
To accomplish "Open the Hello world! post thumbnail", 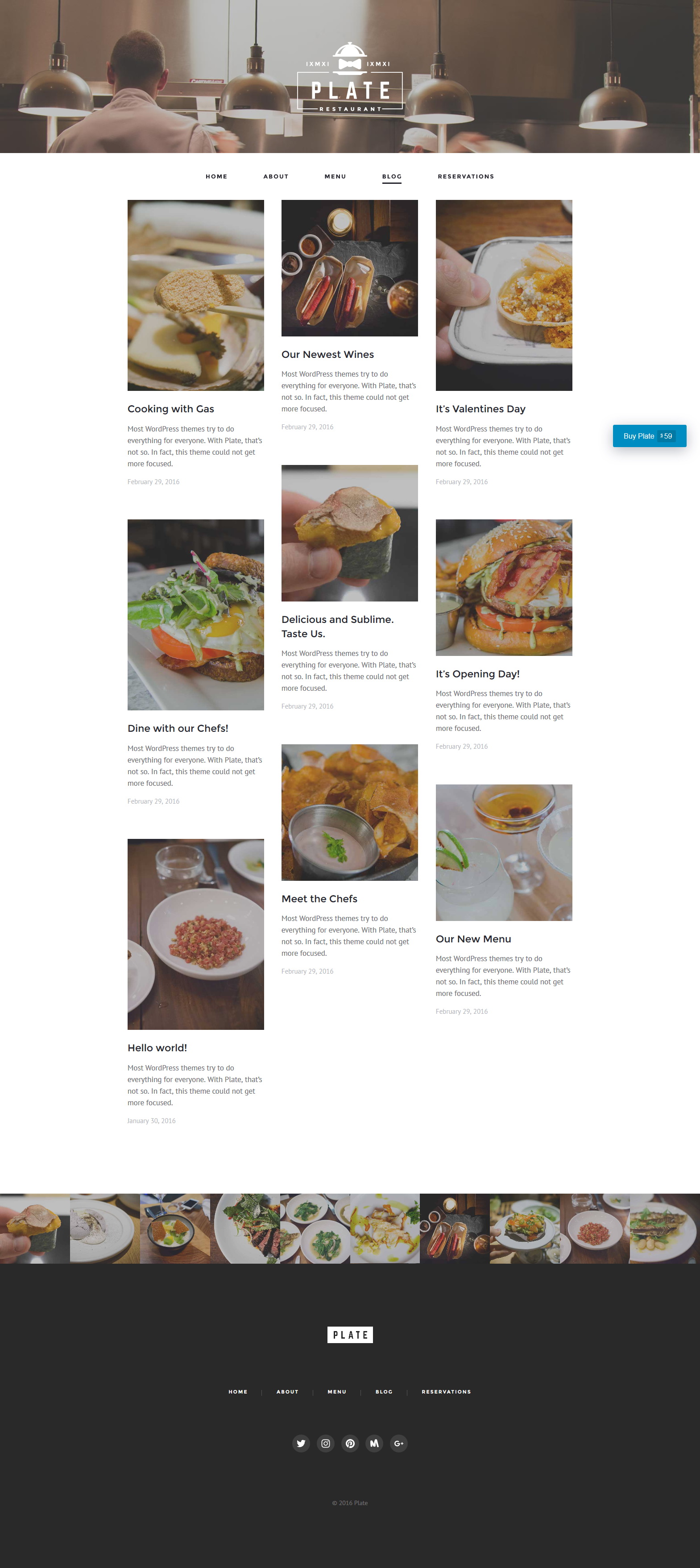I will 195,934.
